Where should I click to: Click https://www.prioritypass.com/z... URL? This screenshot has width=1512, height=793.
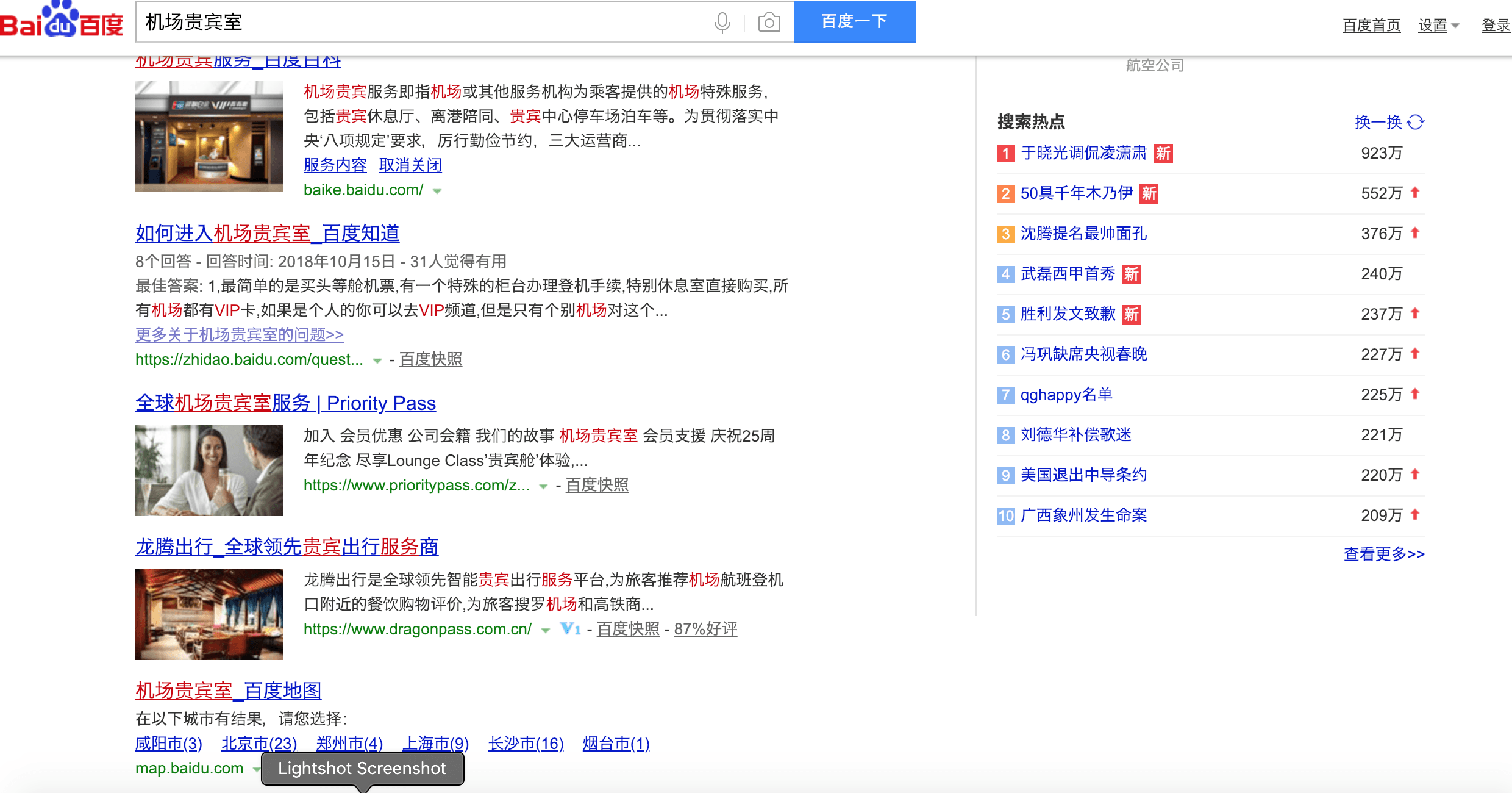pyautogui.click(x=416, y=485)
